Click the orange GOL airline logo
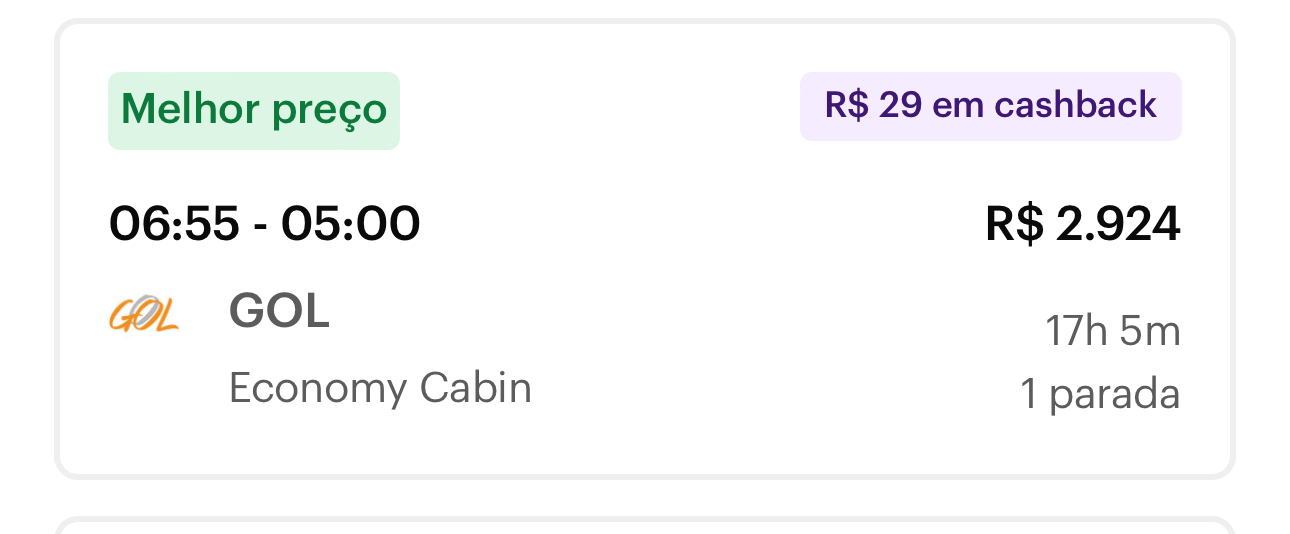 coord(143,314)
